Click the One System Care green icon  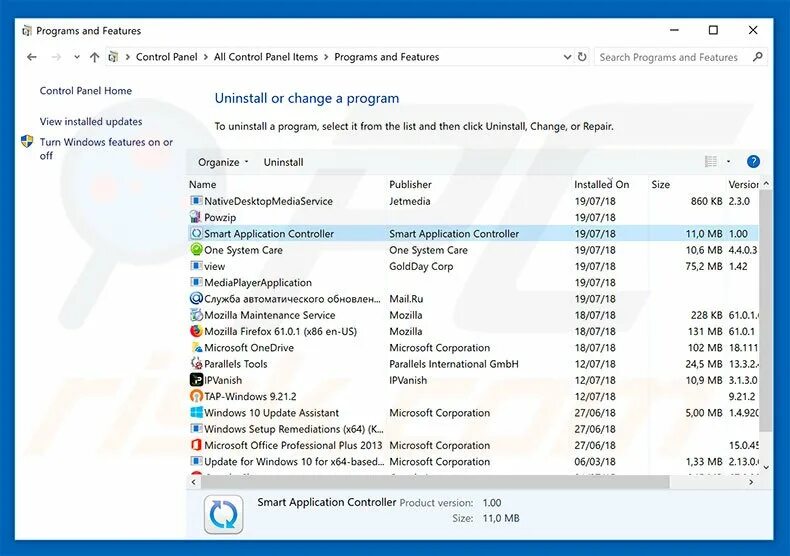click(196, 249)
